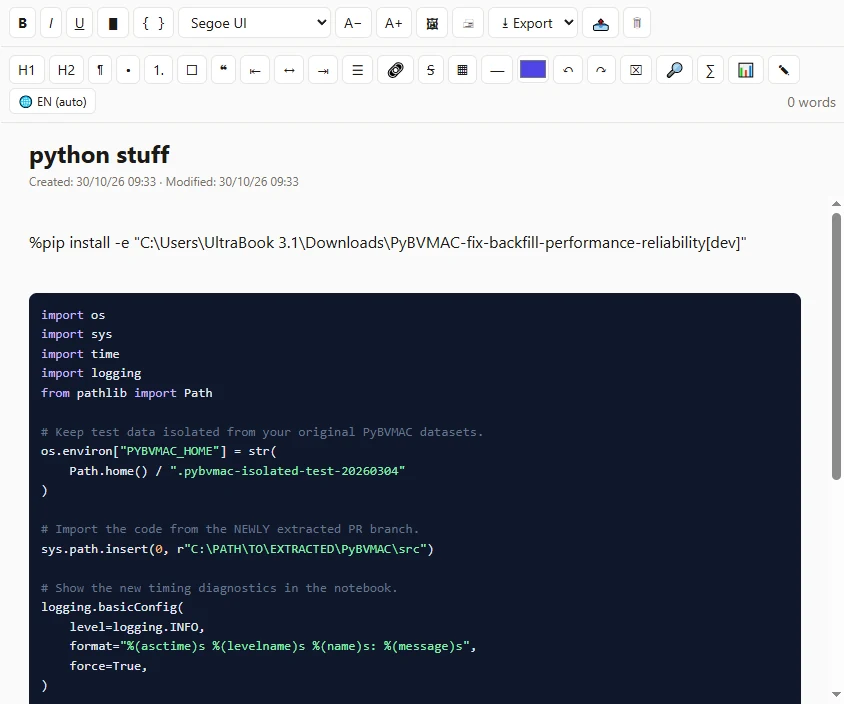Apply Heading 1 style

(x=26, y=70)
